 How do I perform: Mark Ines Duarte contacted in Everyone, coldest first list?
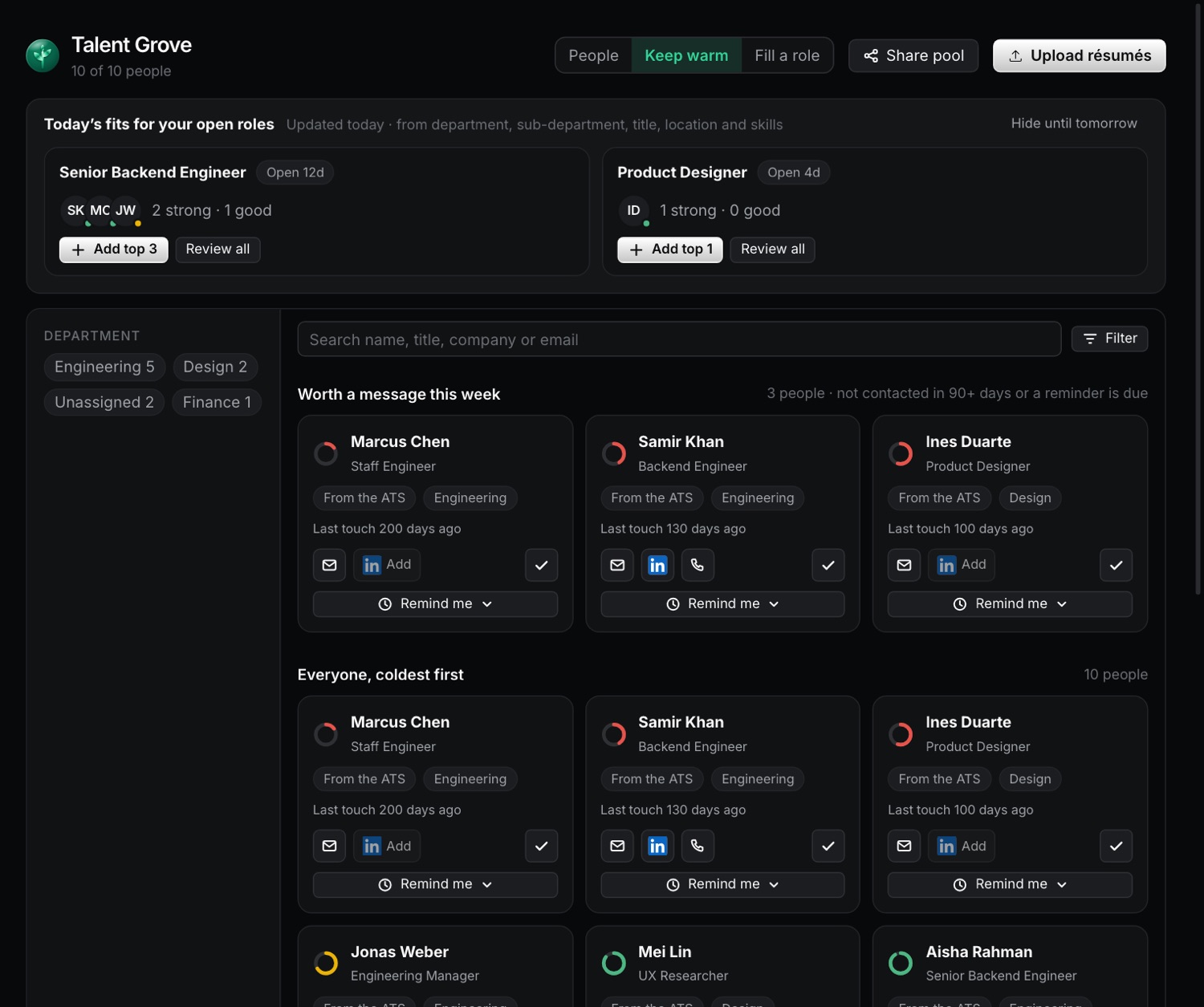(x=1116, y=846)
